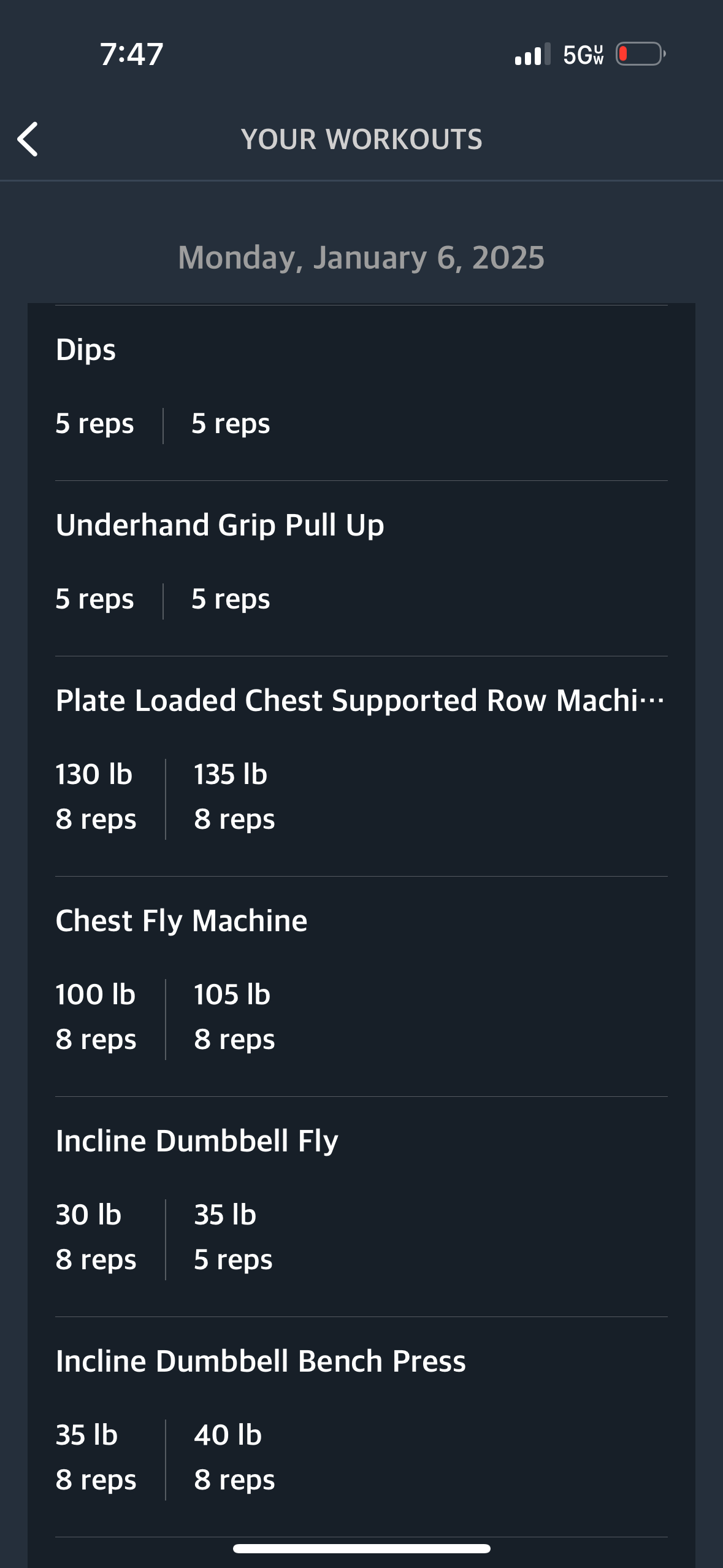Select the 105 lb Chest Fly set
Screen dimensions: 723x1568
coord(234,1017)
